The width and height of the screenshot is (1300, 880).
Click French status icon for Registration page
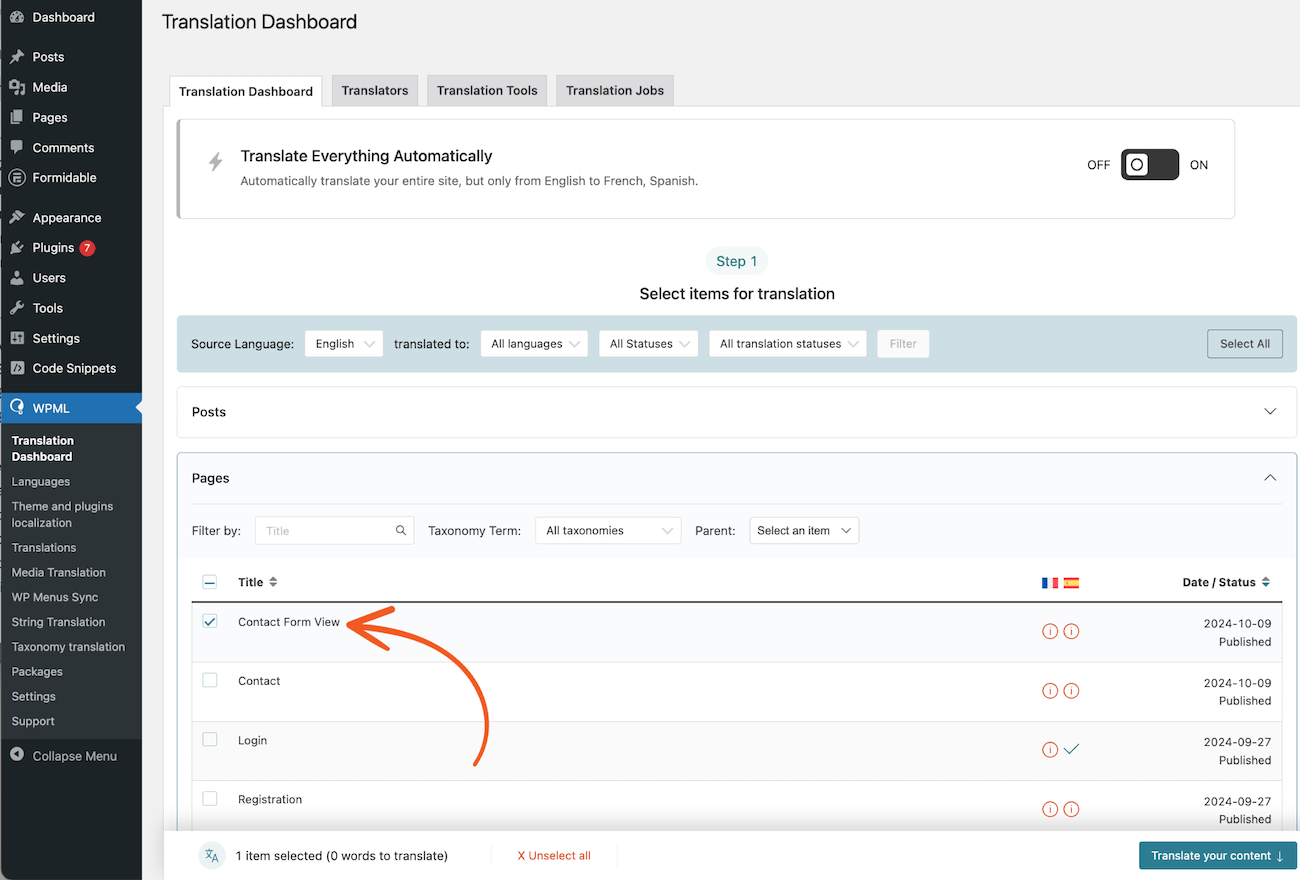coord(1049,809)
